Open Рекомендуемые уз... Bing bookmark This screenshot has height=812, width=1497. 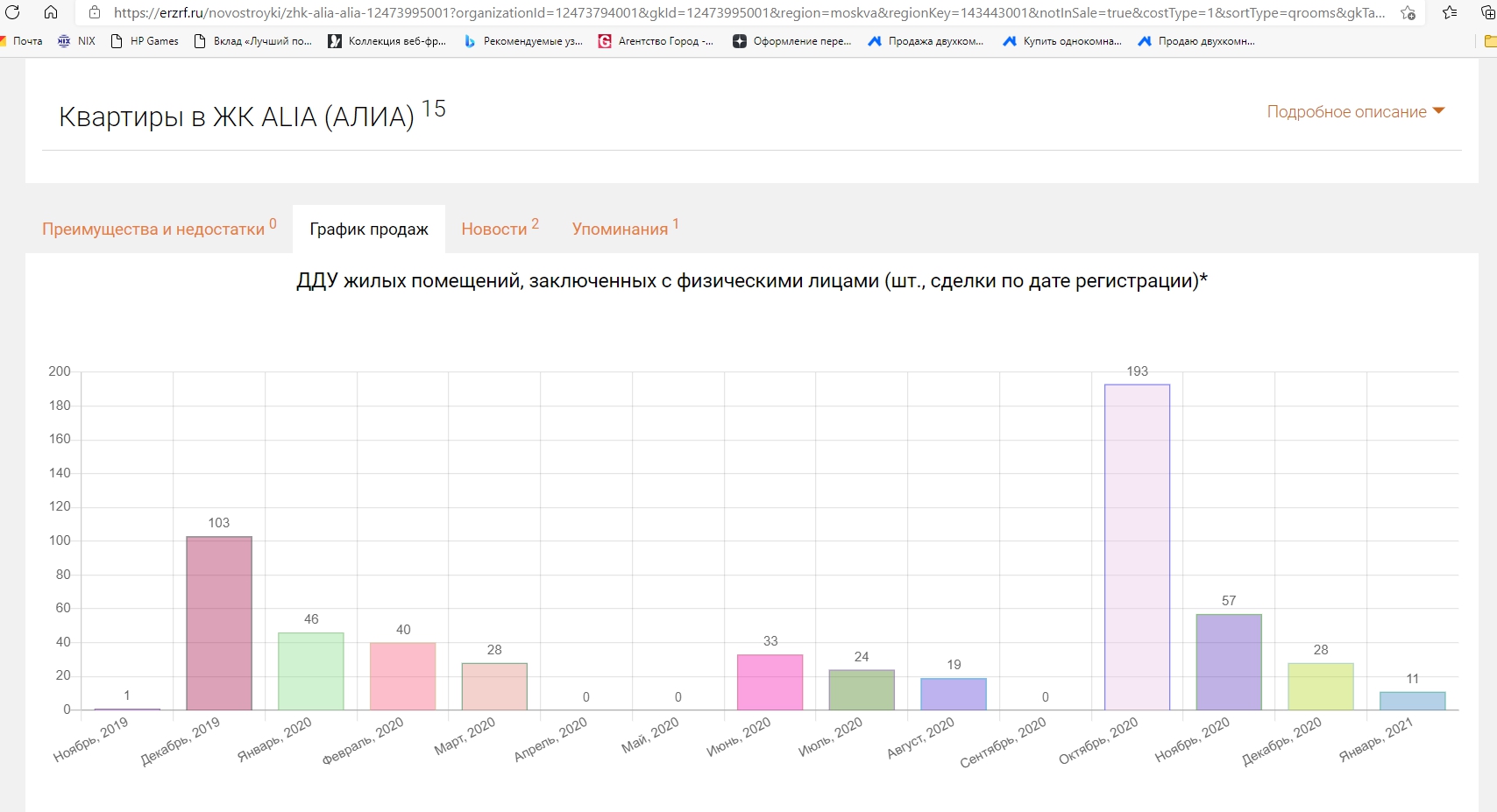[x=523, y=41]
